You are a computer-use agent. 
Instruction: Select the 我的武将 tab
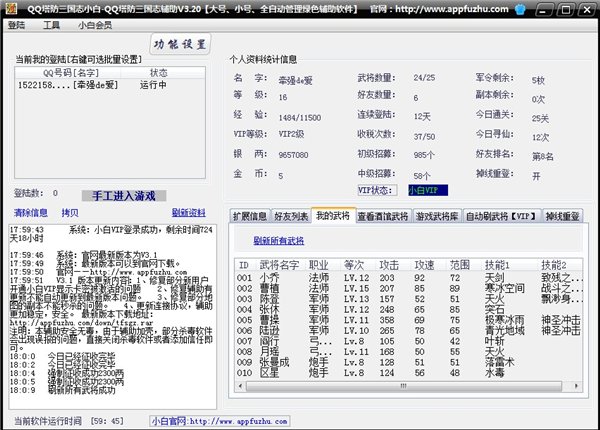tap(333, 215)
